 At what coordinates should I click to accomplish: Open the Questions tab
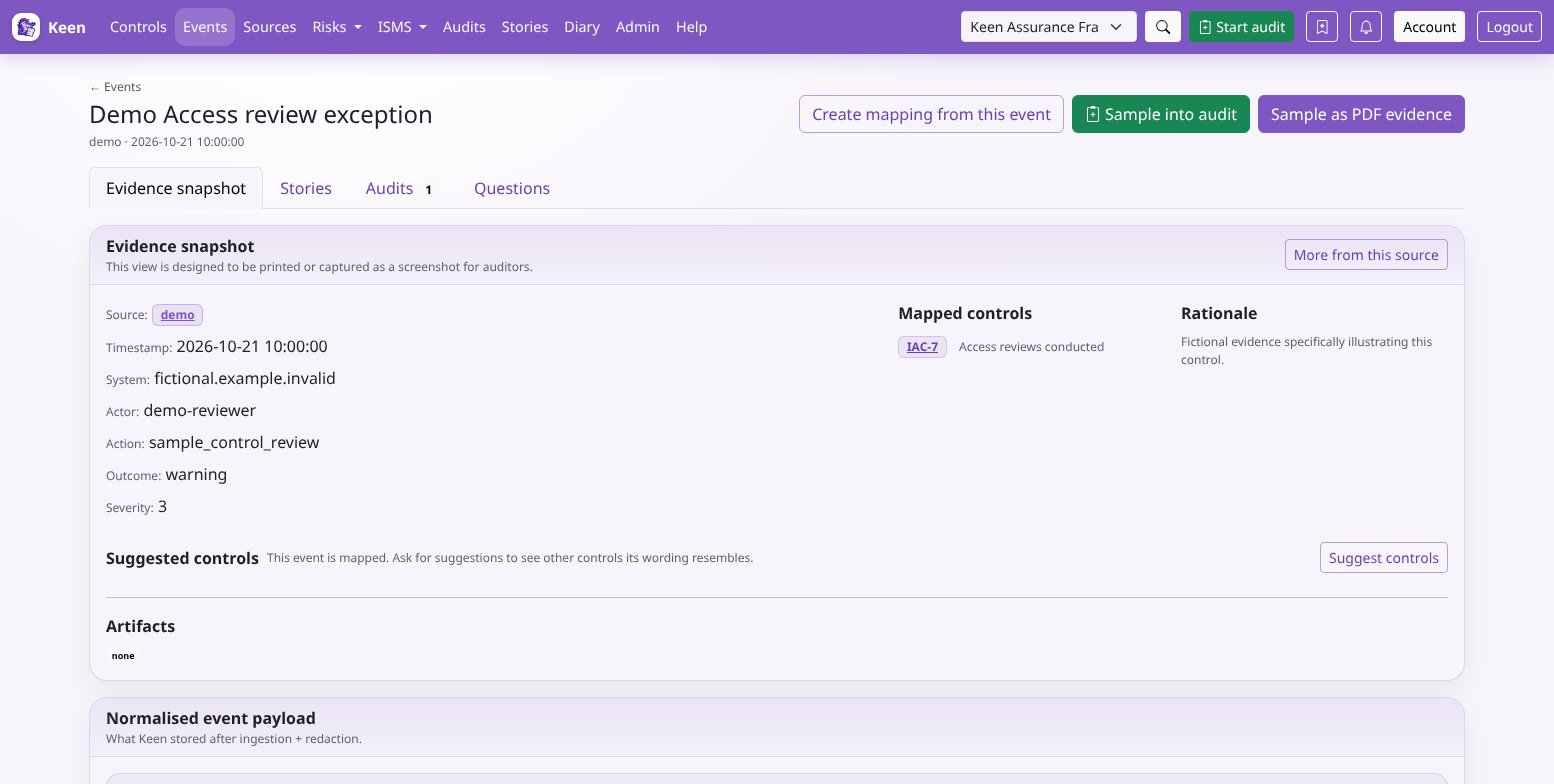(512, 188)
